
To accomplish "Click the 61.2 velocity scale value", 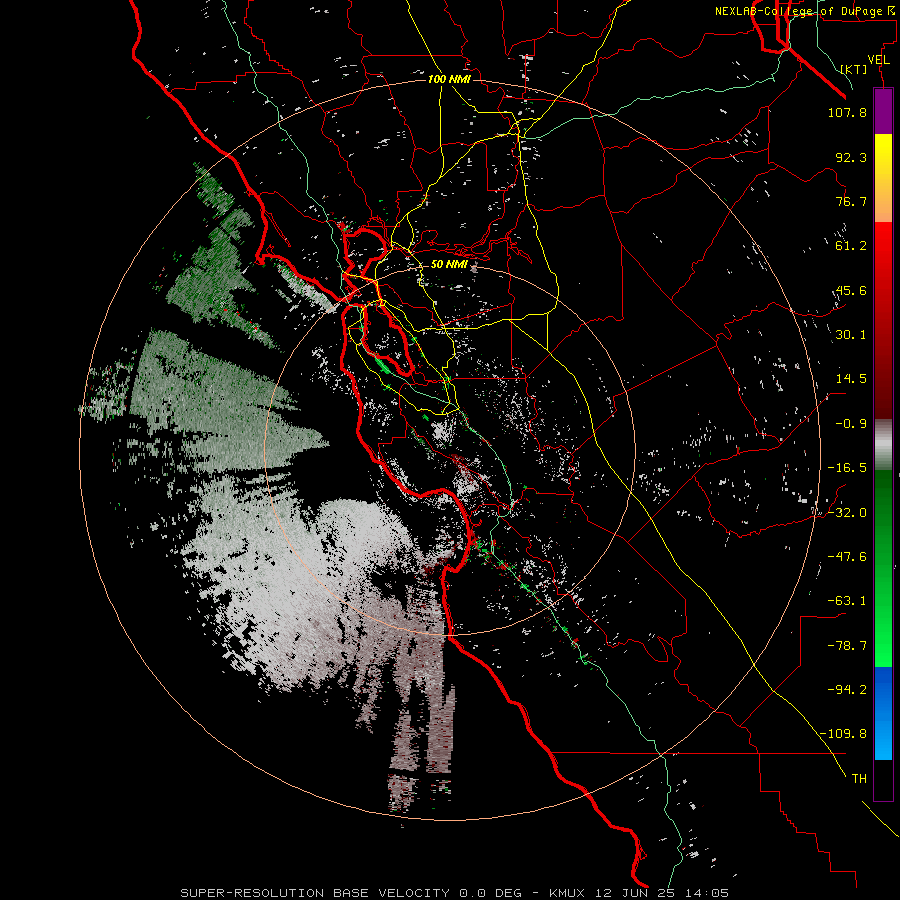I will tap(851, 246).
